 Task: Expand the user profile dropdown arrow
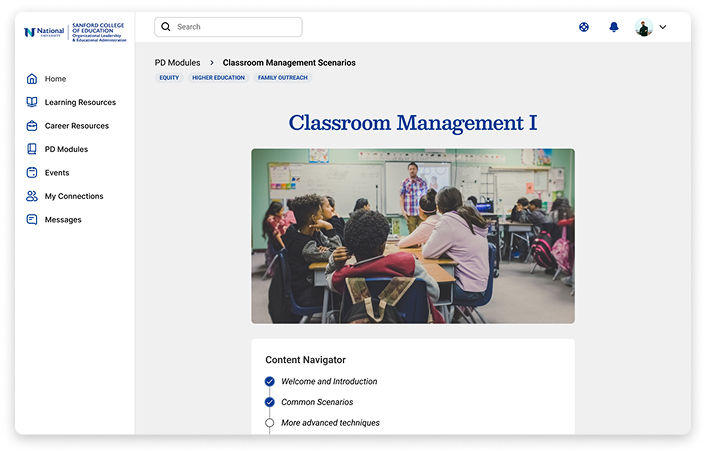663,27
